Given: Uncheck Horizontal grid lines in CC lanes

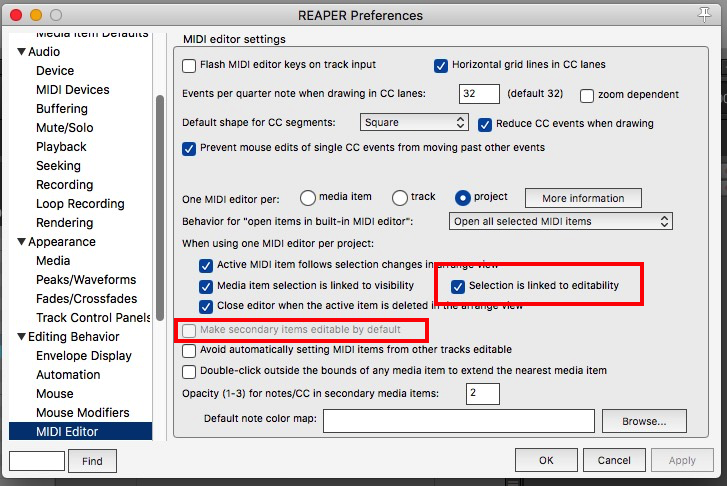Looking at the screenshot, I should click(440, 65).
